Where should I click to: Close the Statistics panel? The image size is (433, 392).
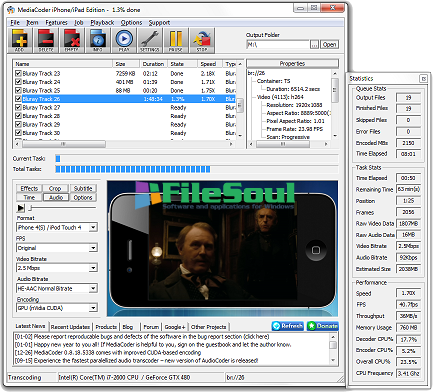pyautogui.click(x=423, y=78)
